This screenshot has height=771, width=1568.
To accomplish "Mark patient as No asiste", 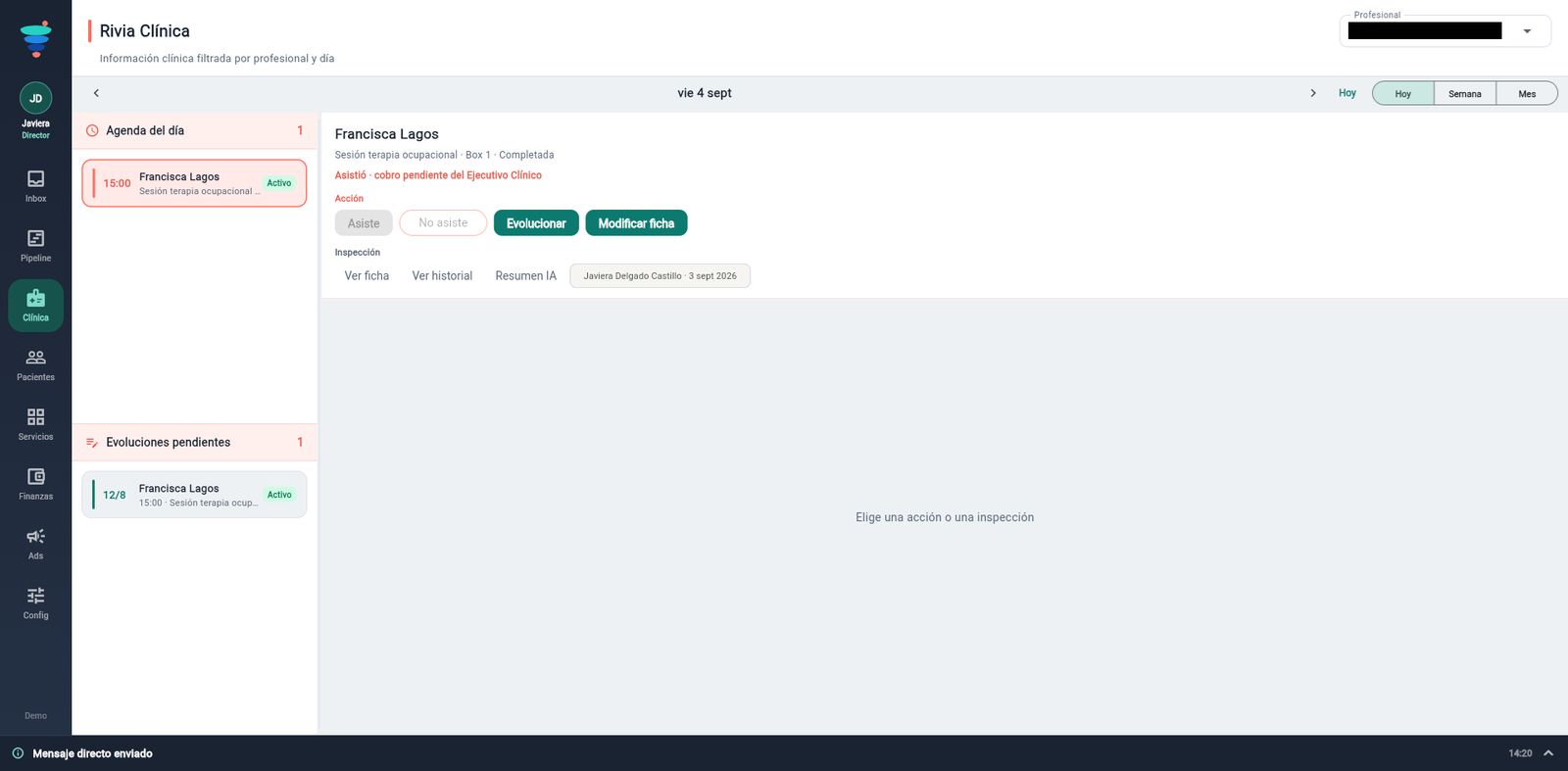I will (x=443, y=223).
